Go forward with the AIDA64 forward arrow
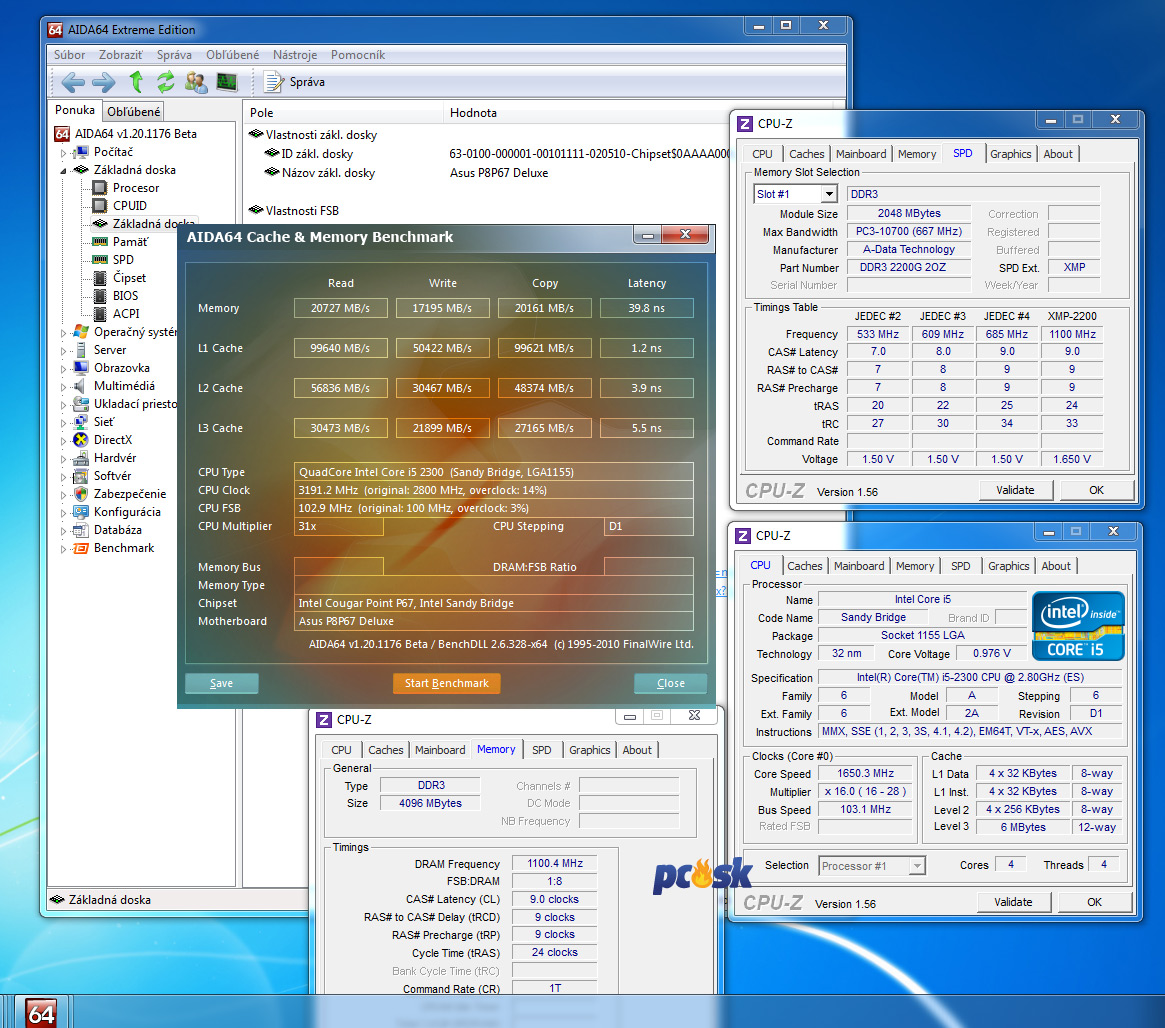The width and height of the screenshot is (1165, 1028). point(103,82)
